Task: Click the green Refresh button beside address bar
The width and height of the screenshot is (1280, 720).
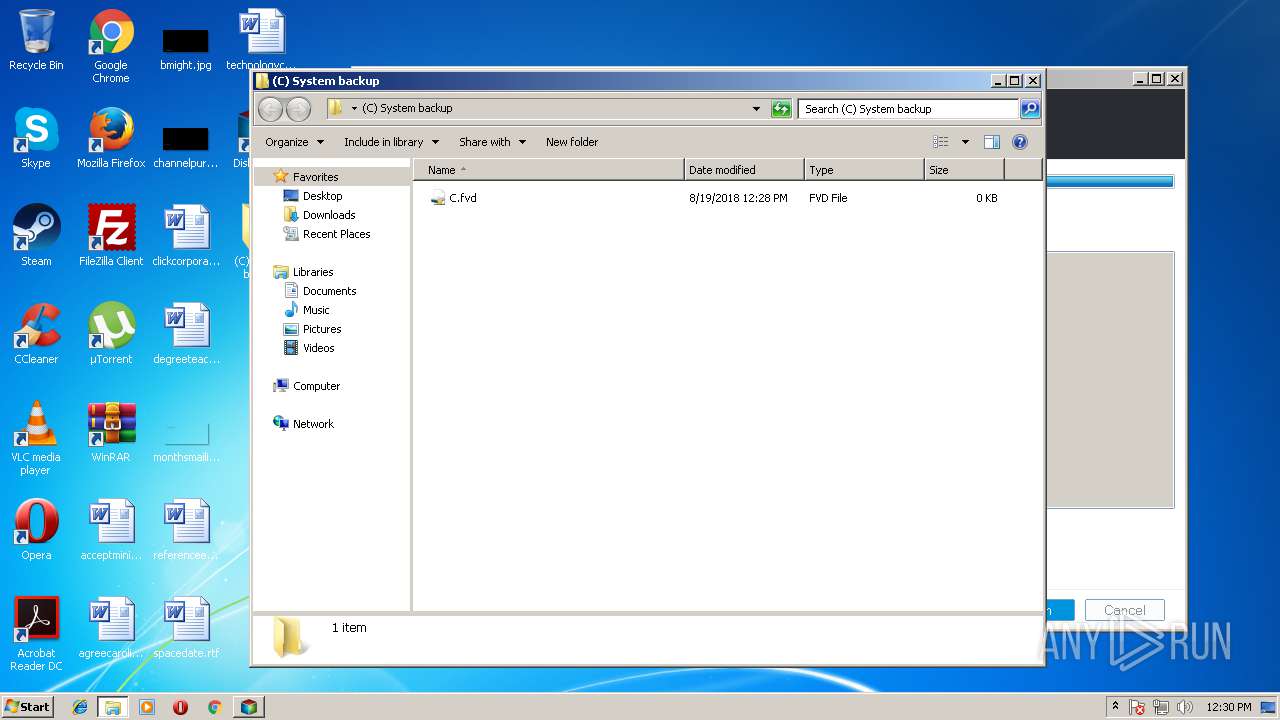Action: point(782,109)
